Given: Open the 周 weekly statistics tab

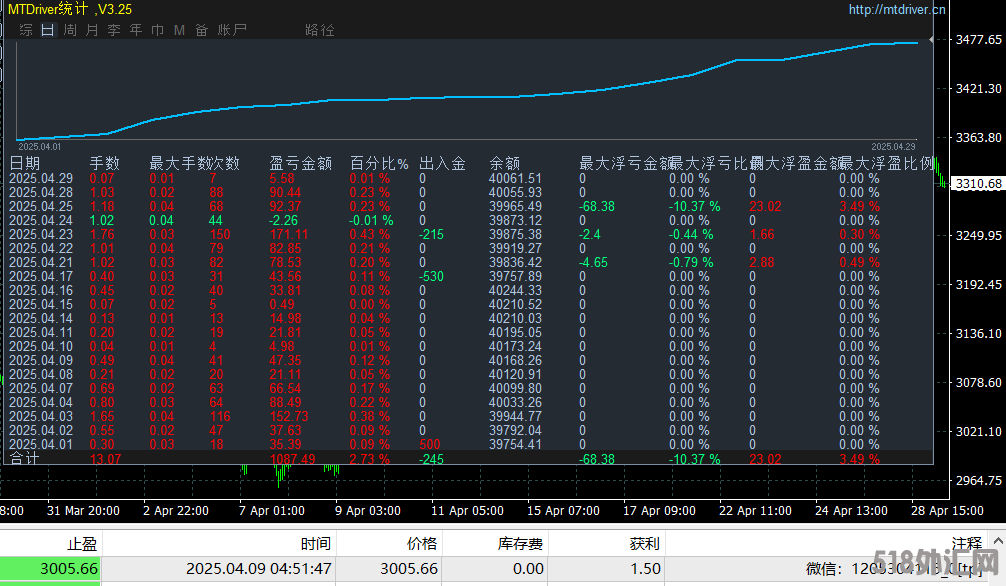Looking at the screenshot, I should click(x=70, y=30).
